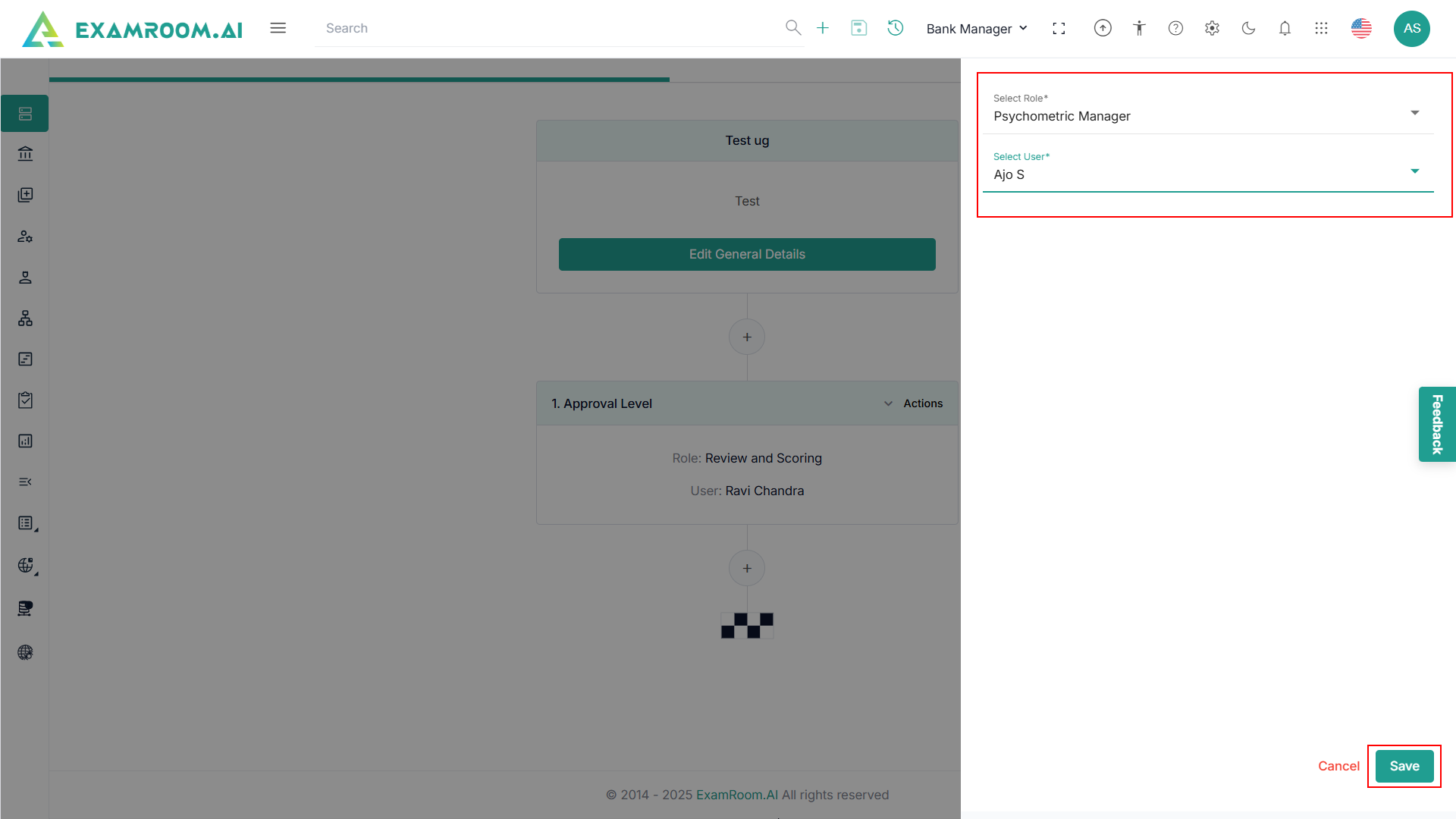The image size is (1456, 819).
Task: Toggle fullscreen mode icon
Action: (x=1059, y=28)
